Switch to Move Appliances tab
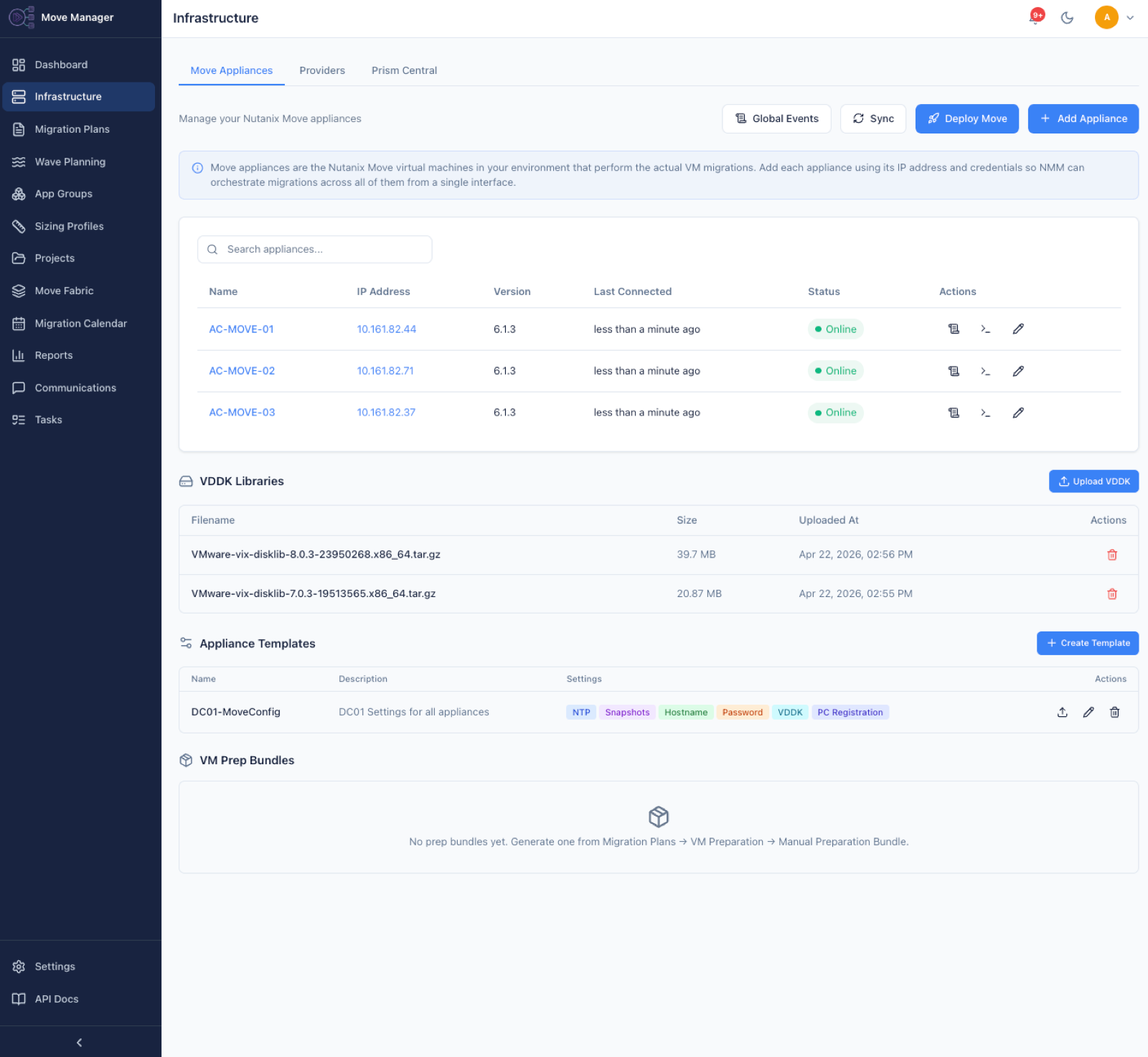The image size is (1148, 1057). 232,70
